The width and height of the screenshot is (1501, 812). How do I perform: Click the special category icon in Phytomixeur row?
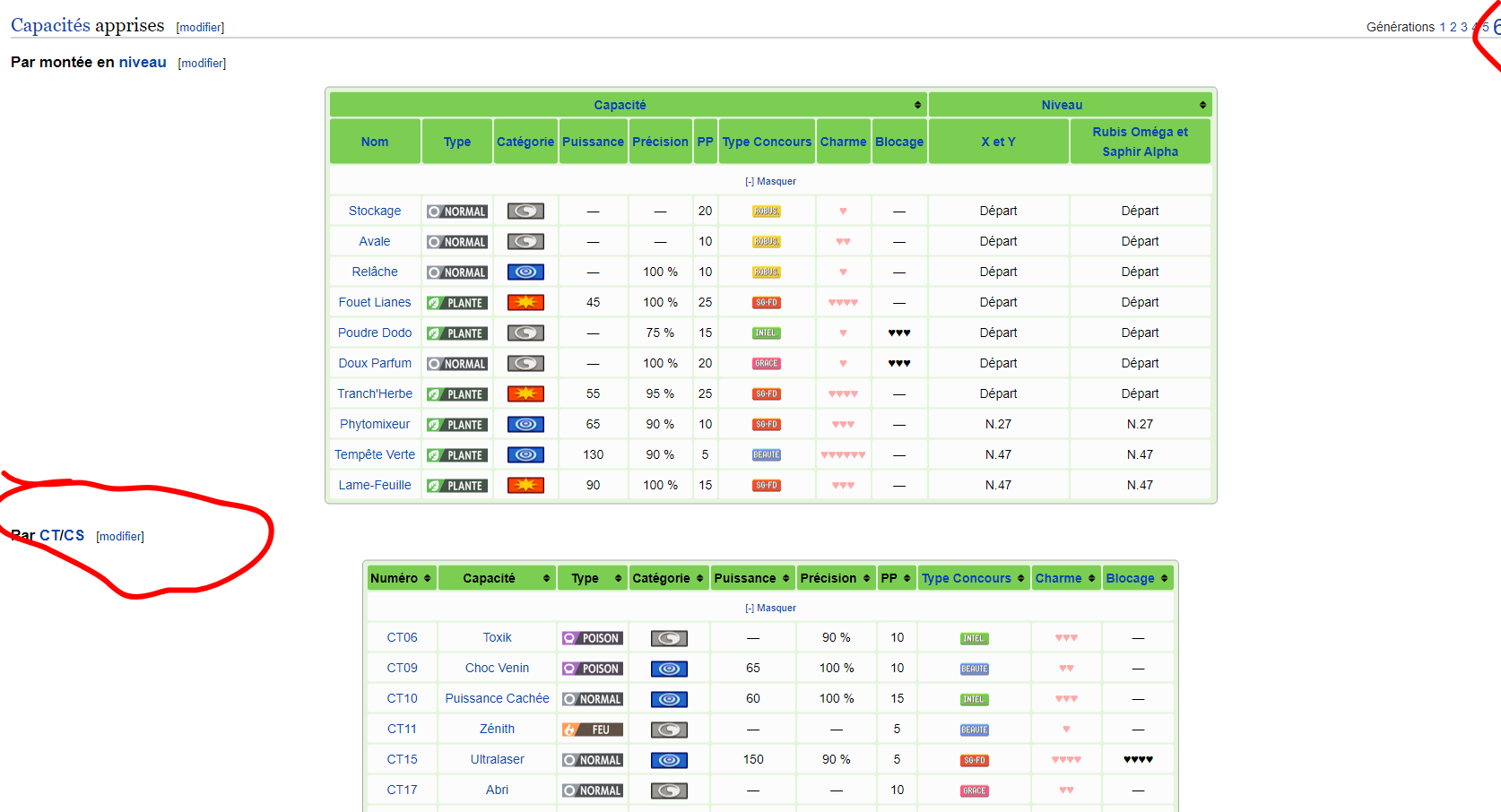coord(525,425)
